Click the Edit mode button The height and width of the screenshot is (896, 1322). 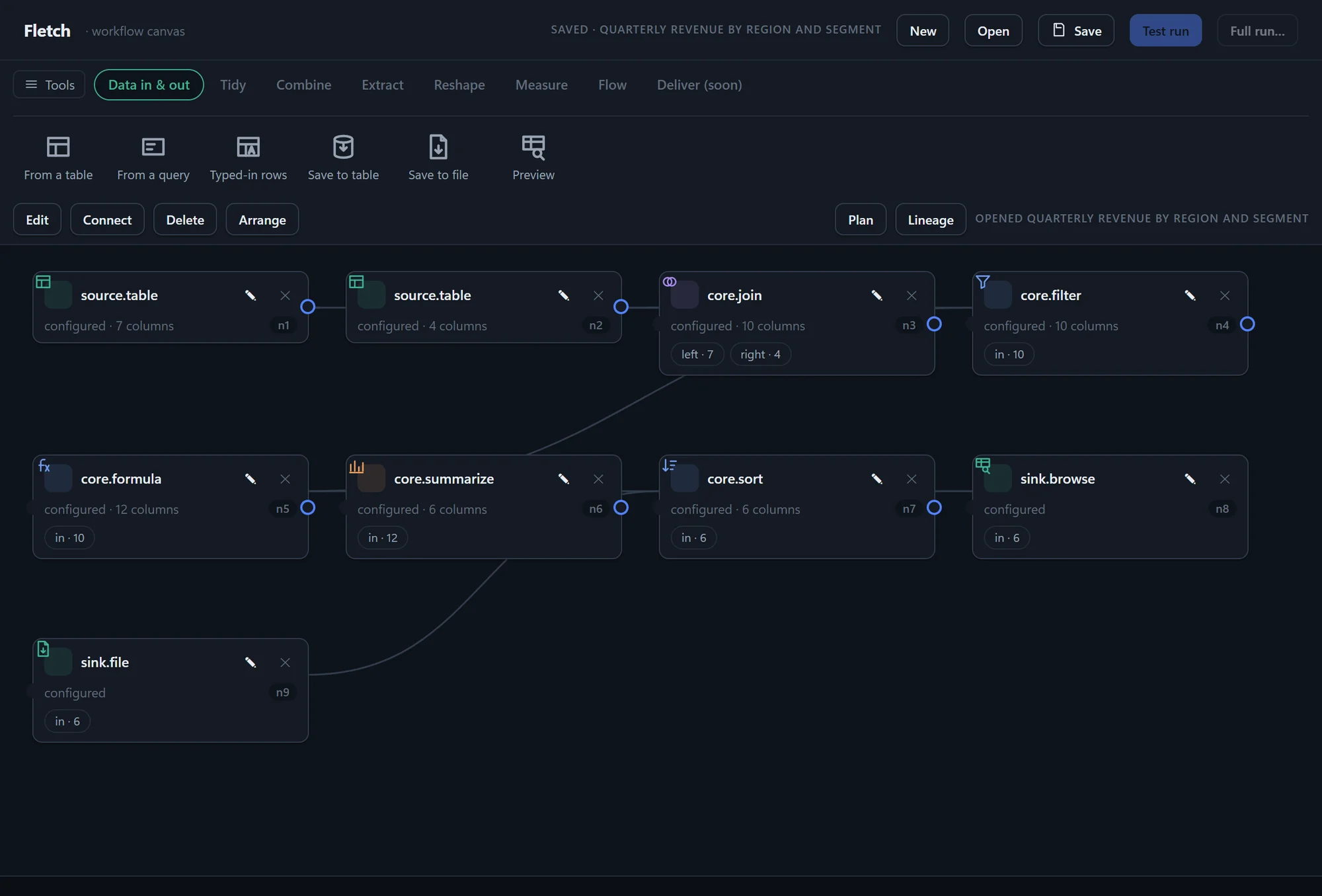(37, 219)
